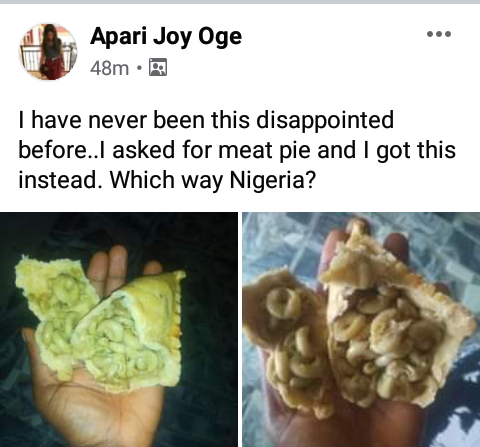Open Apari Joy Oge's profile picture

(48, 52)
